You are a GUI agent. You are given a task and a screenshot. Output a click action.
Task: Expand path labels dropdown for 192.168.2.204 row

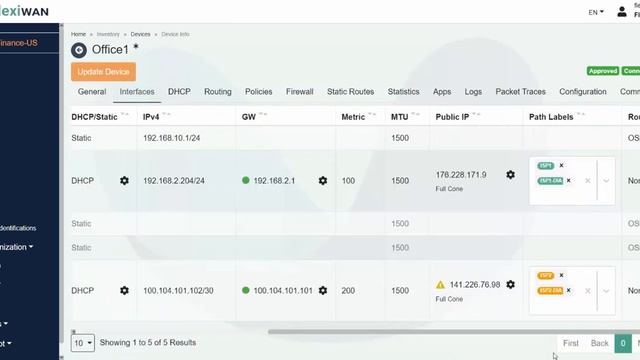606,180
